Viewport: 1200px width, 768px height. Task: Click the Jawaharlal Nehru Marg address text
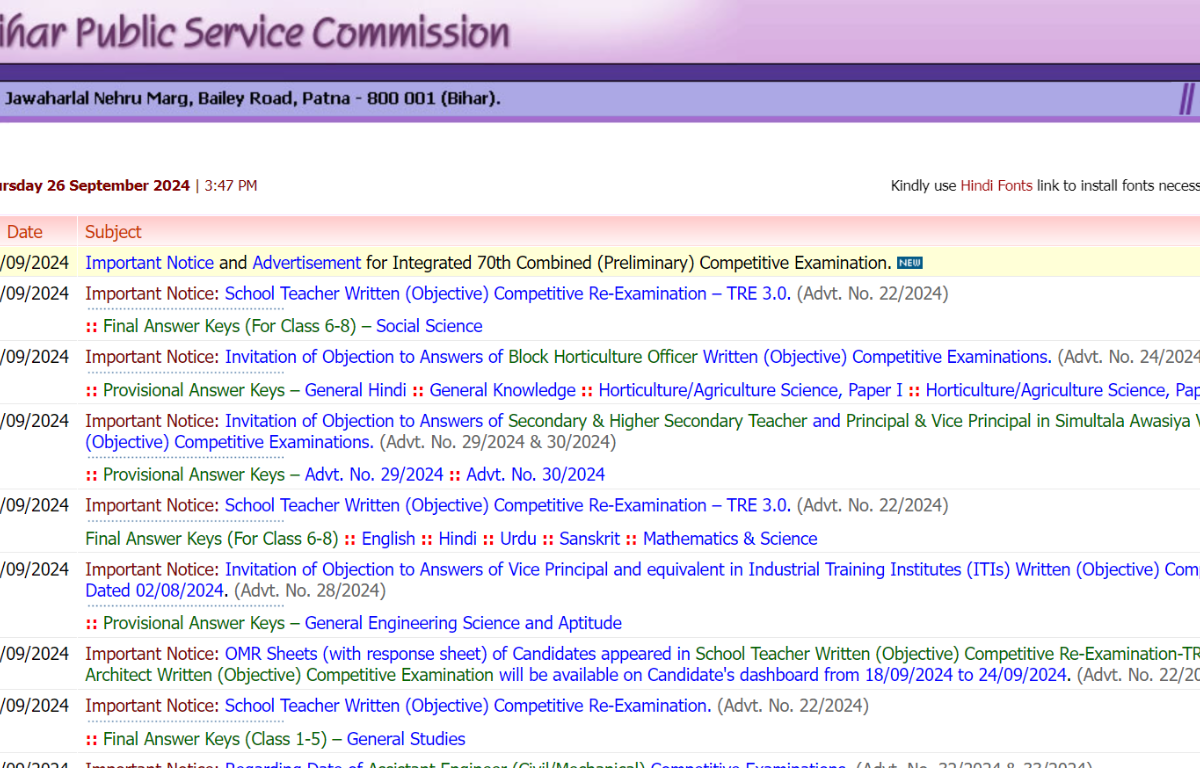pos(252,99)
